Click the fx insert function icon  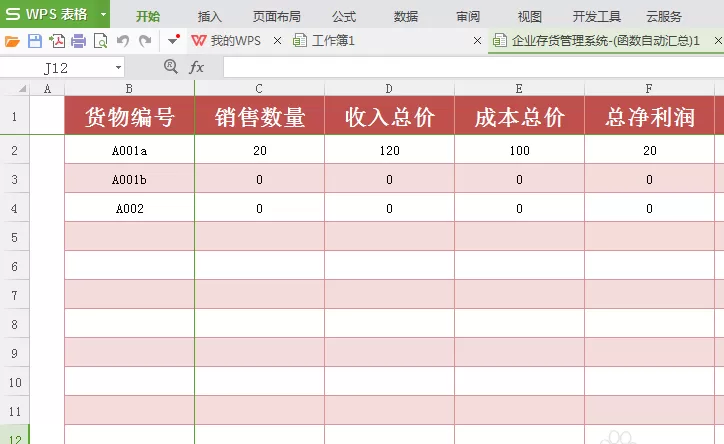196,67
